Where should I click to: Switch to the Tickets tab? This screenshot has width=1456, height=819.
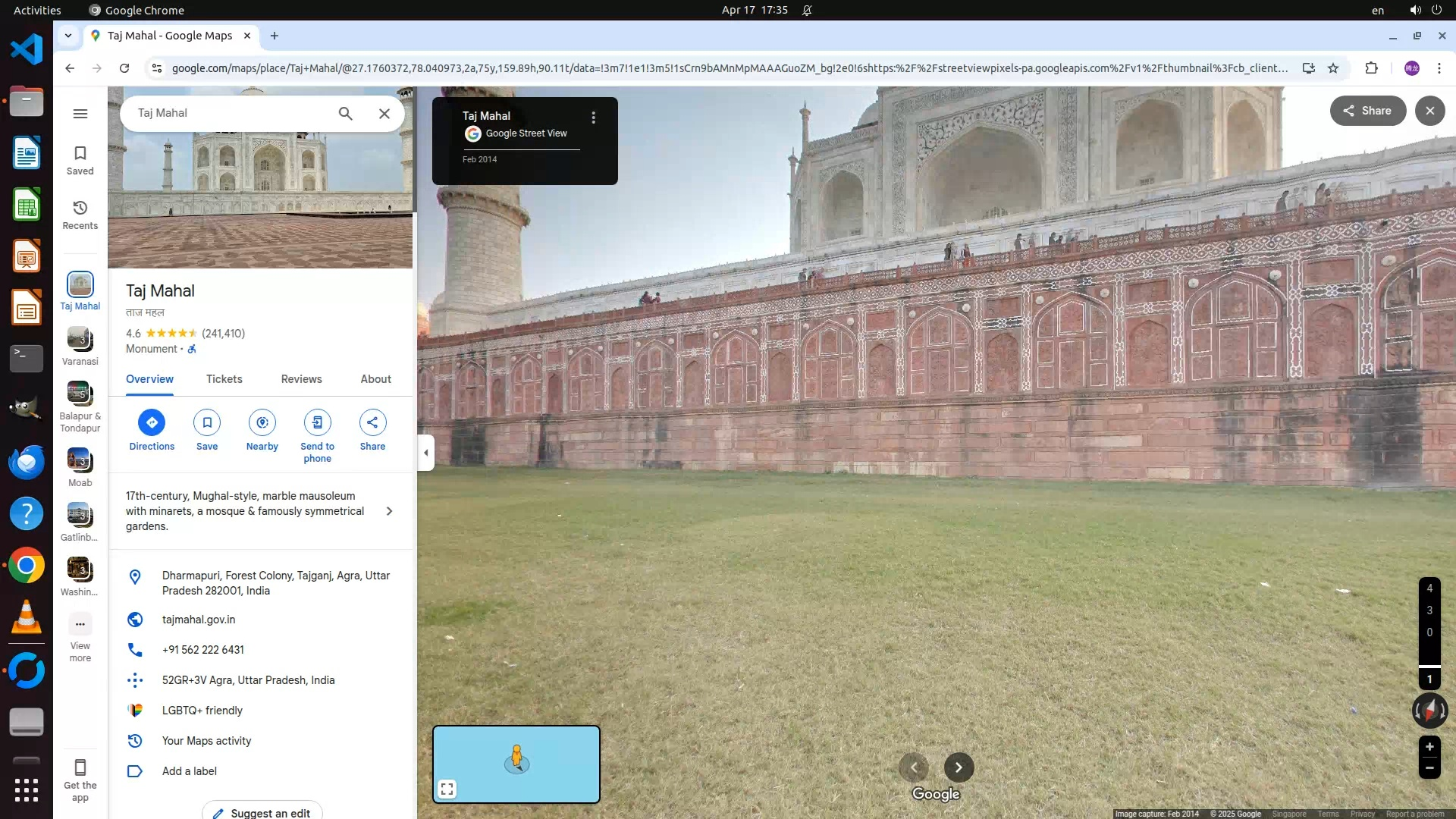click(x=224, y=379)
